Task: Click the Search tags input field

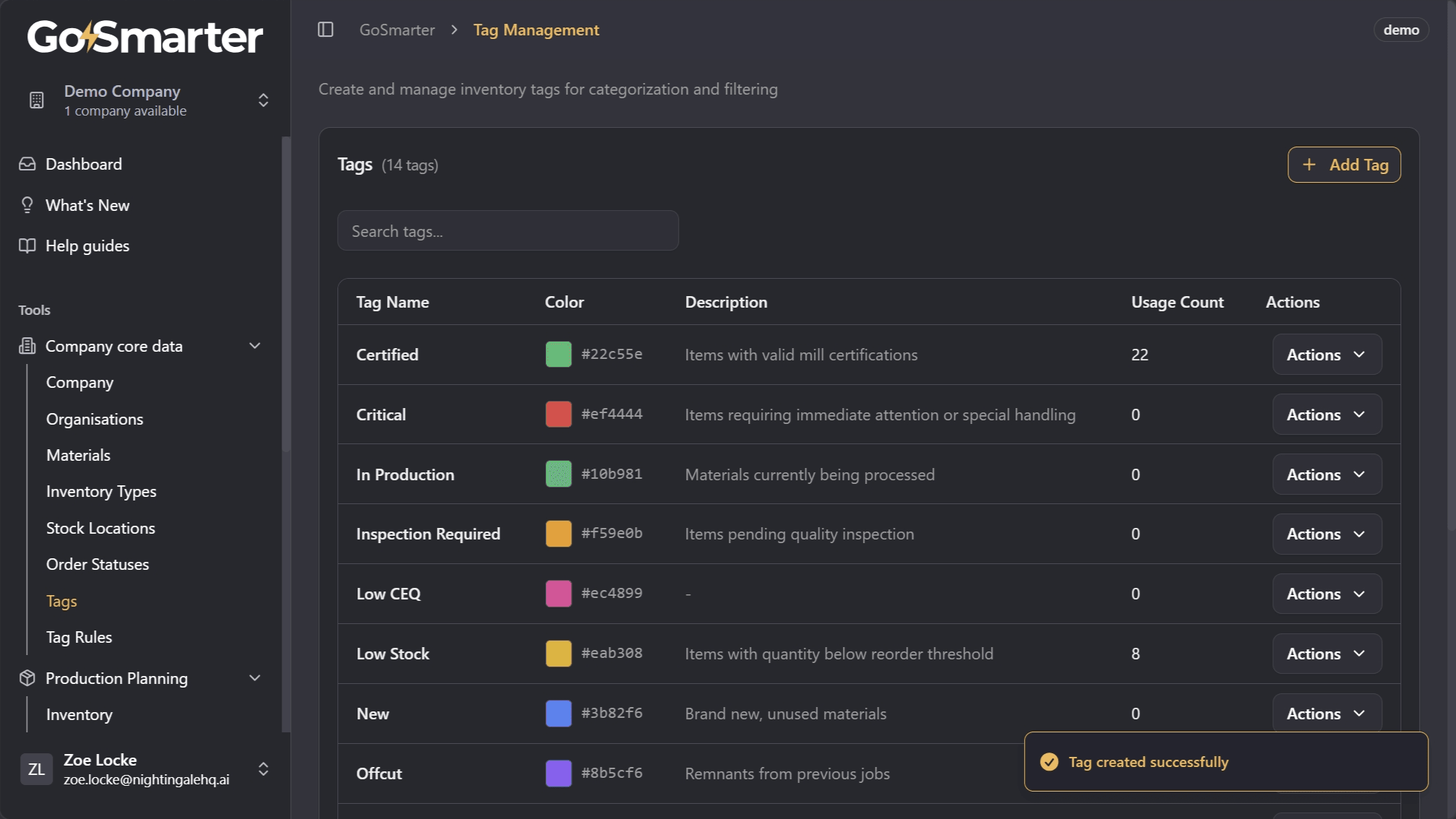Action: tap(508, 231)
